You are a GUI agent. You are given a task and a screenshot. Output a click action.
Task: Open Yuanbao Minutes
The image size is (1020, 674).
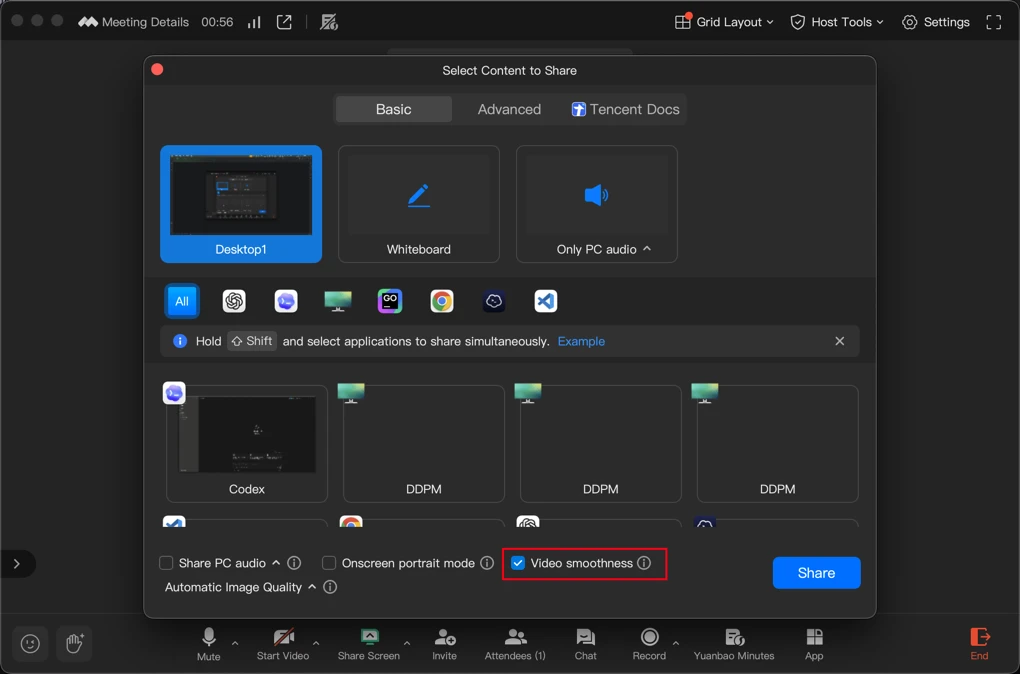(734, 644)
